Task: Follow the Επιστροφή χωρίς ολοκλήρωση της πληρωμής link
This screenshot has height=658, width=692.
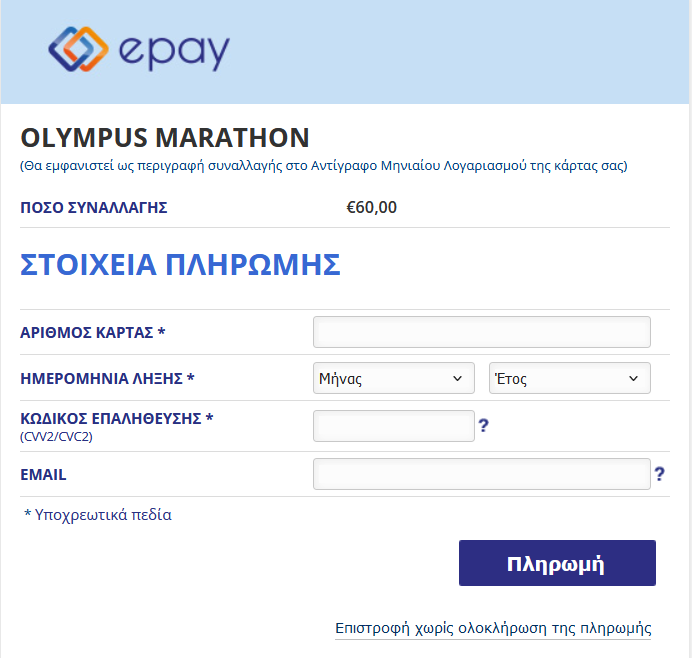Action: tap(493, 628)
